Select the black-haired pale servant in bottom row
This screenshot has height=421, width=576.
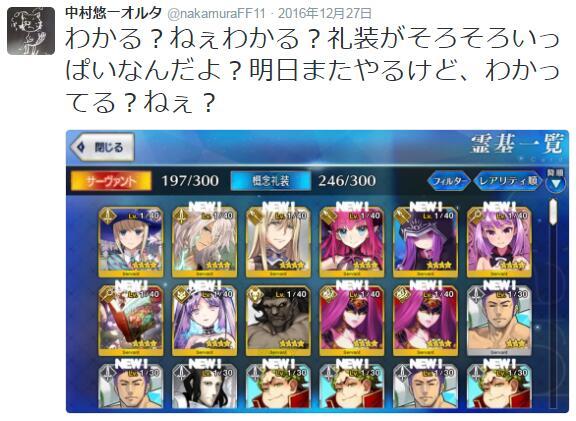(x=205, y=386)
